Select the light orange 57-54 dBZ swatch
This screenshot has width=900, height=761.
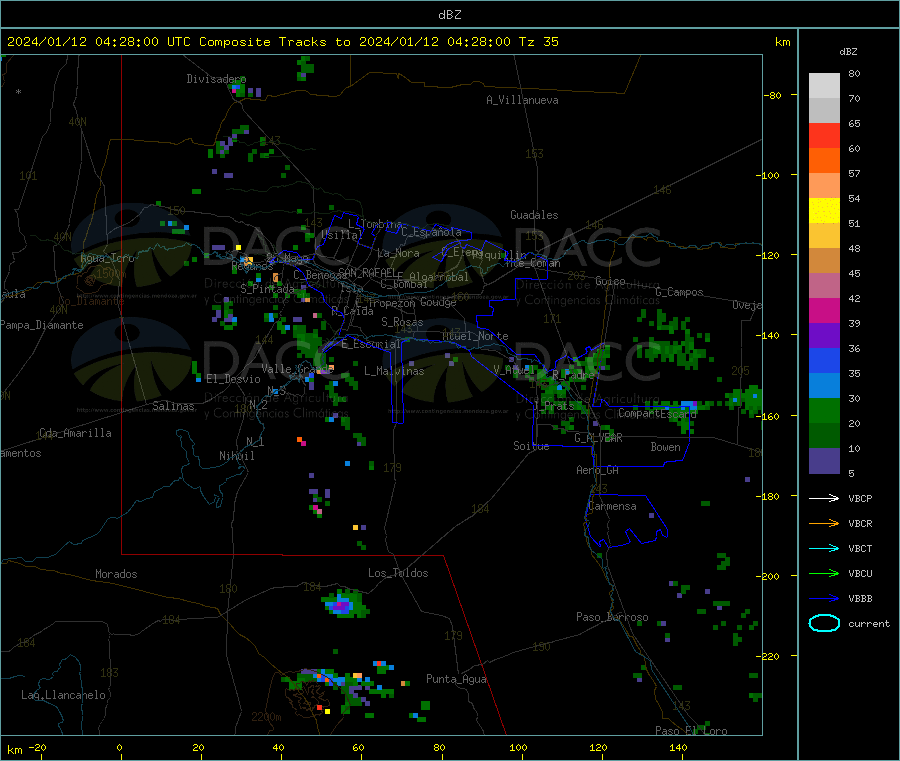click(824, 185)
